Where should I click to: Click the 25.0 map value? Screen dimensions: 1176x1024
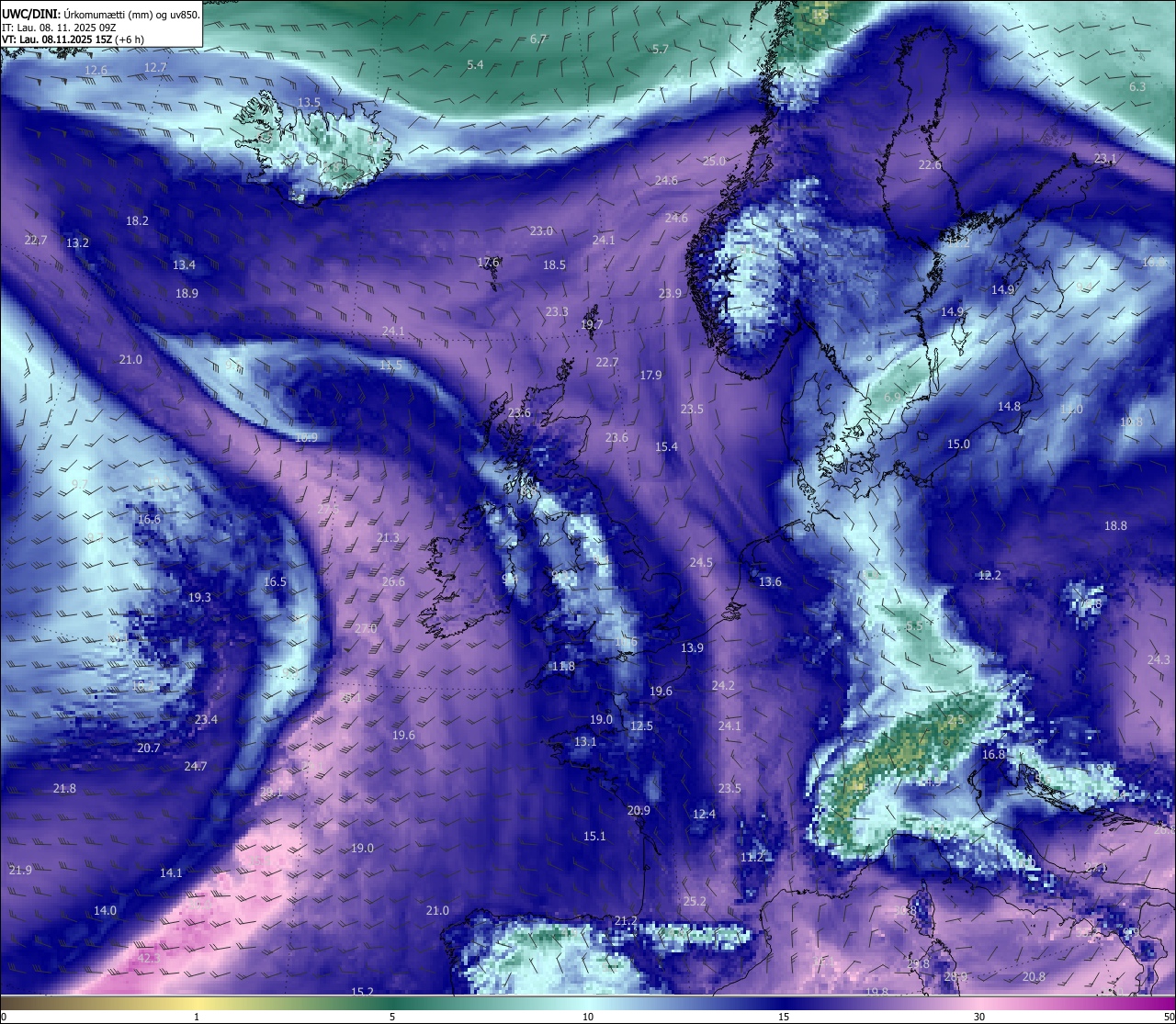point(714,161)
